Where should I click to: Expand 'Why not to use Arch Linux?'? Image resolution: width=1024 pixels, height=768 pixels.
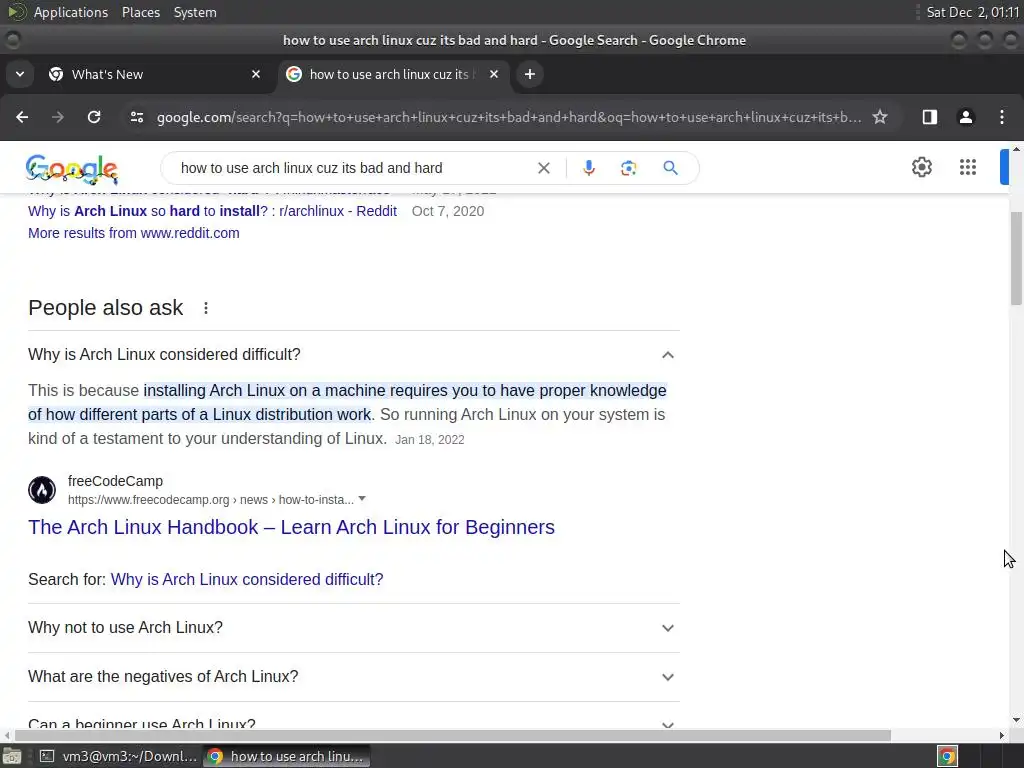click(x=353, y=628)
